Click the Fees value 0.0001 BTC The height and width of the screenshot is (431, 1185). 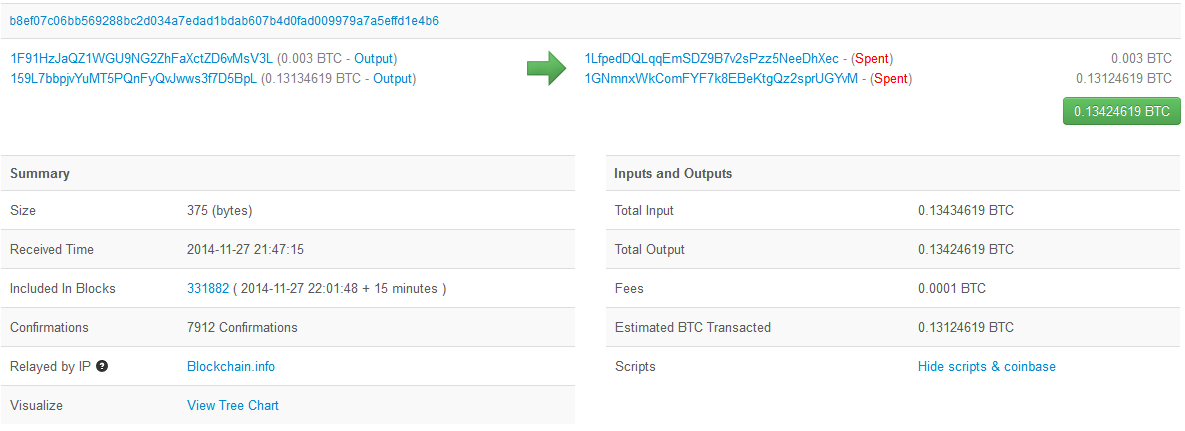951,288
